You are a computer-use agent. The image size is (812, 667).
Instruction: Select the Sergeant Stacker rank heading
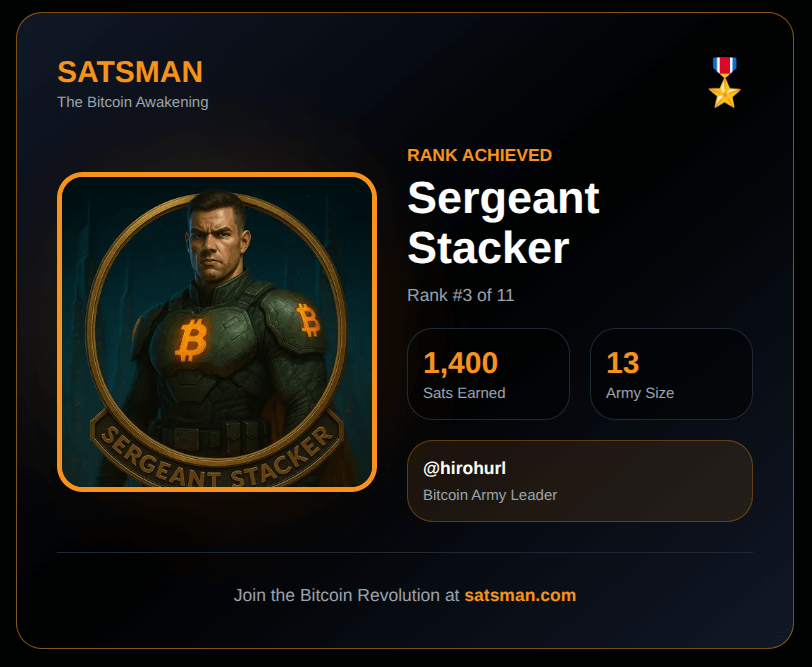tap(503, 223)
